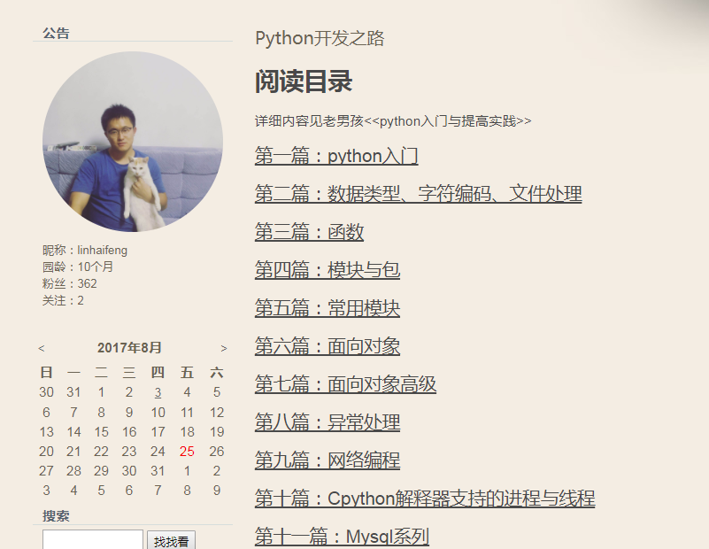Click the 找找看 search button
The height and width of the screenshot is (549, 709).
171,540
